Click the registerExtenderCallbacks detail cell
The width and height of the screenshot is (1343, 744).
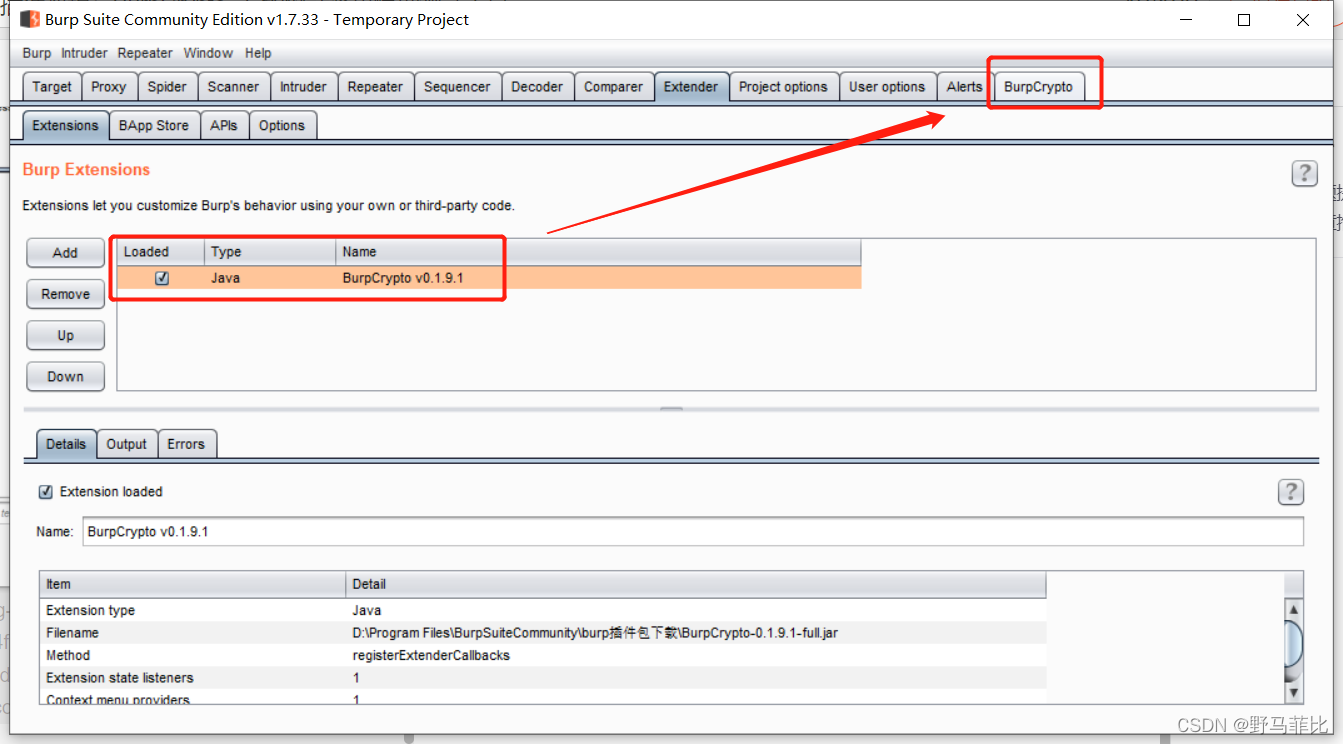coord(696,655)
